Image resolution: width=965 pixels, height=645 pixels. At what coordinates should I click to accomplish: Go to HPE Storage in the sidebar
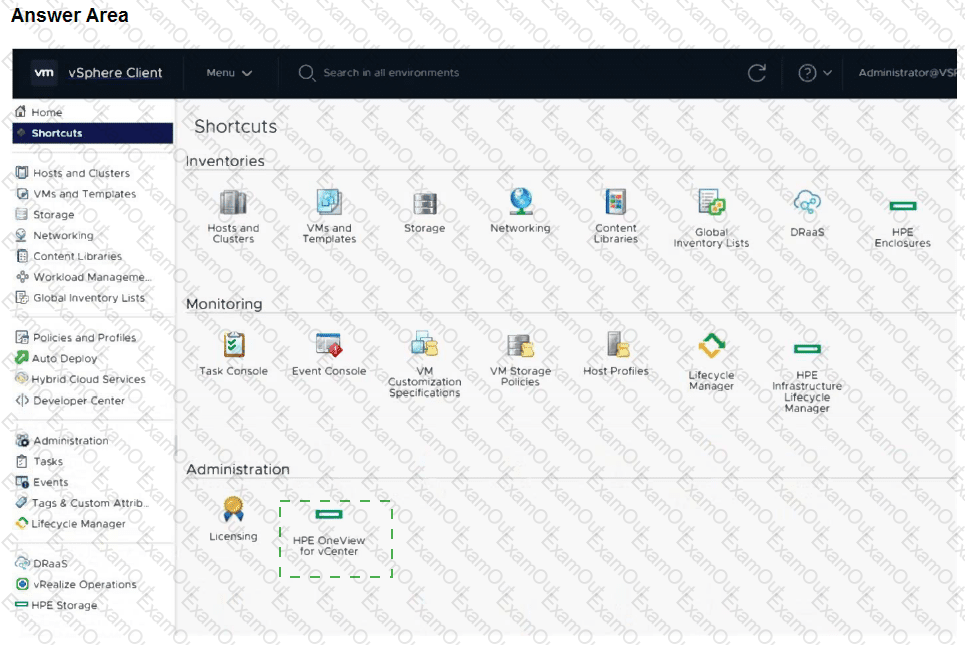point(64,605)
